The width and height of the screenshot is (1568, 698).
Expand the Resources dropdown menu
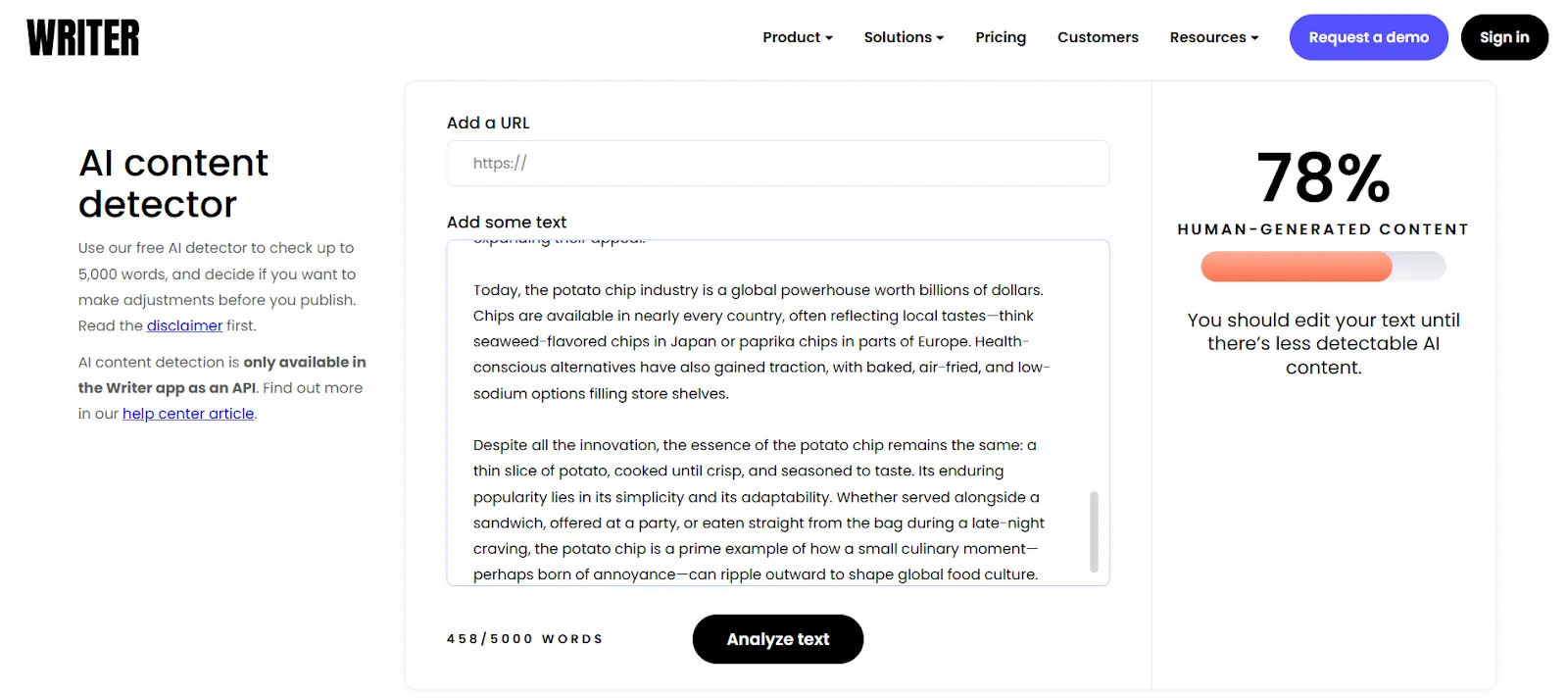click(1214, 37)
